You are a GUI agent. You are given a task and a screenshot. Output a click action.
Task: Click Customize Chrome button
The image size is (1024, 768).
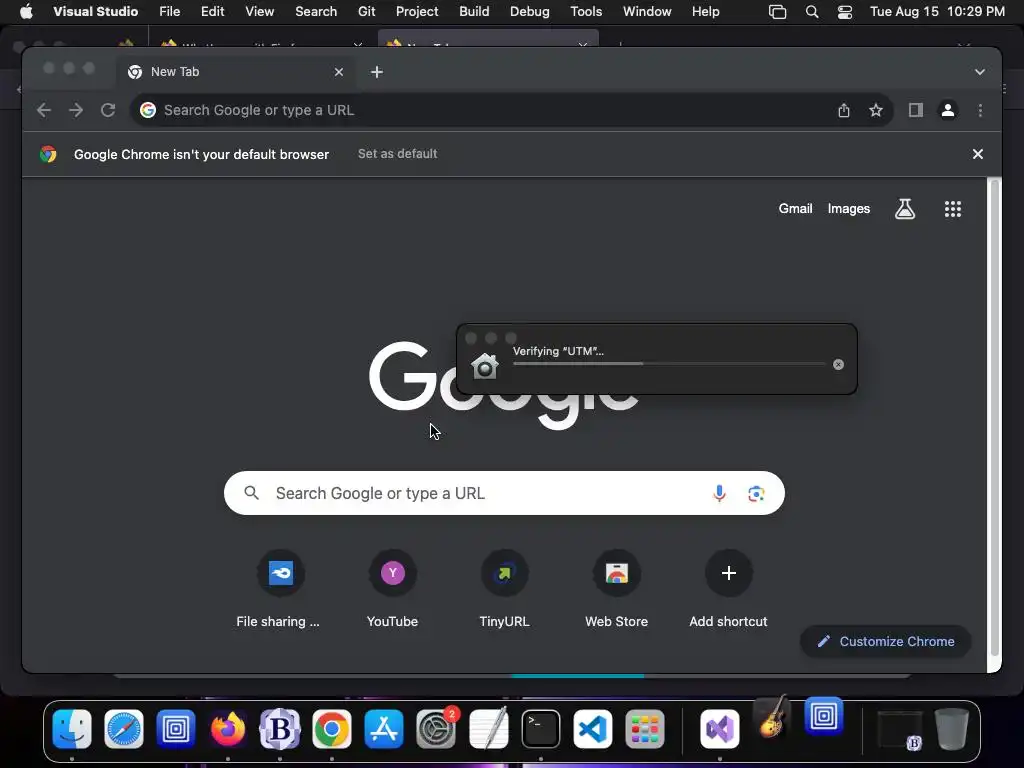tap(886, 641)
